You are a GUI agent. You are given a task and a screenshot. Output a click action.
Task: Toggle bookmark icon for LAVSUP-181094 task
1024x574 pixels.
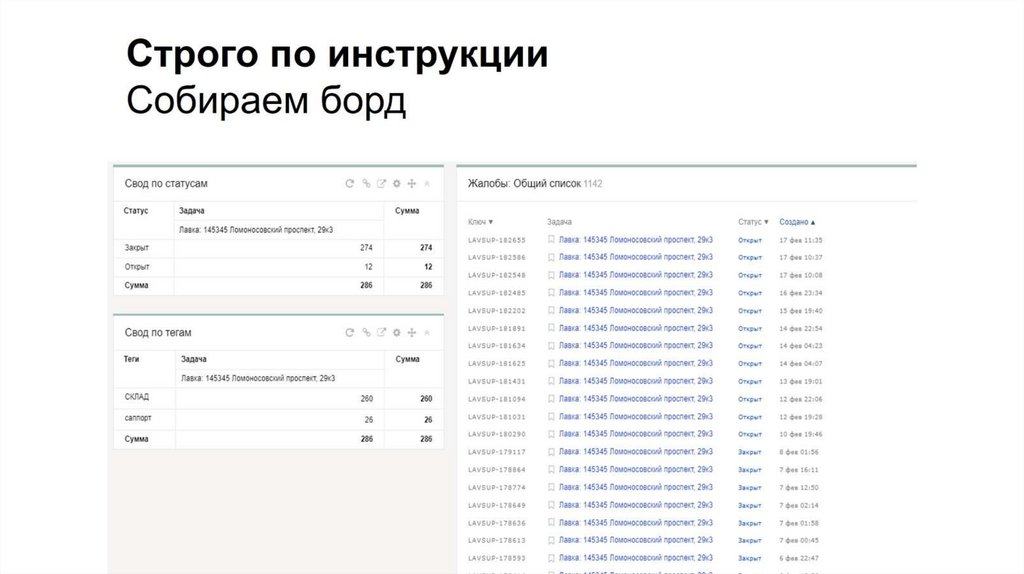pyautogui.click(x=551, y=399)
